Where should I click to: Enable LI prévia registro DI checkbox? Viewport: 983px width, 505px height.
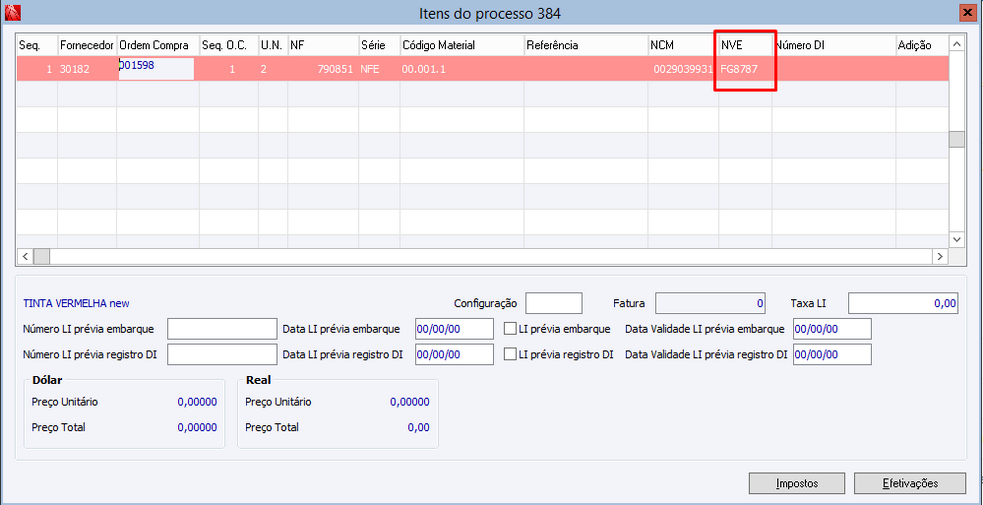510,354
